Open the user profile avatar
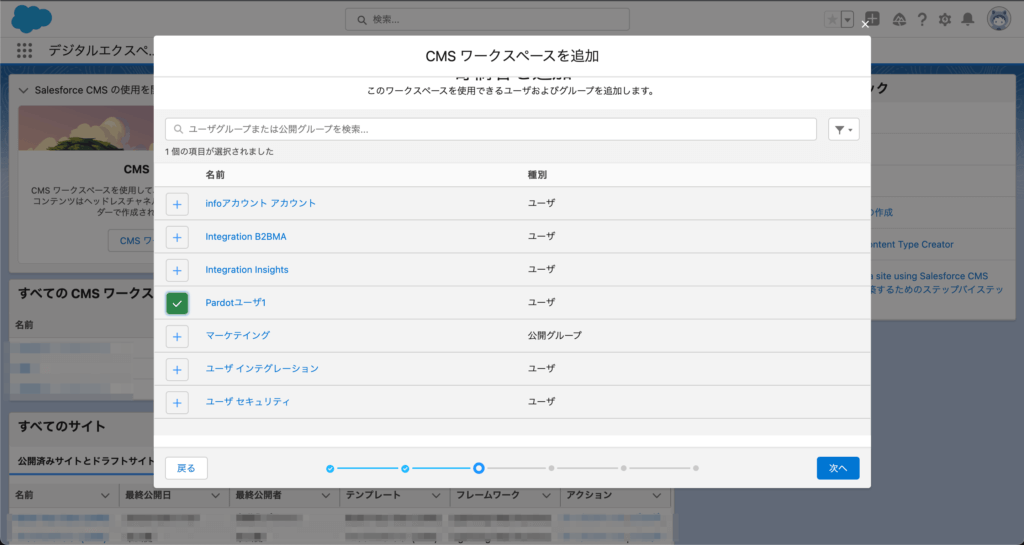This screenshot has height=545, width=1024. tap(998, 19)
